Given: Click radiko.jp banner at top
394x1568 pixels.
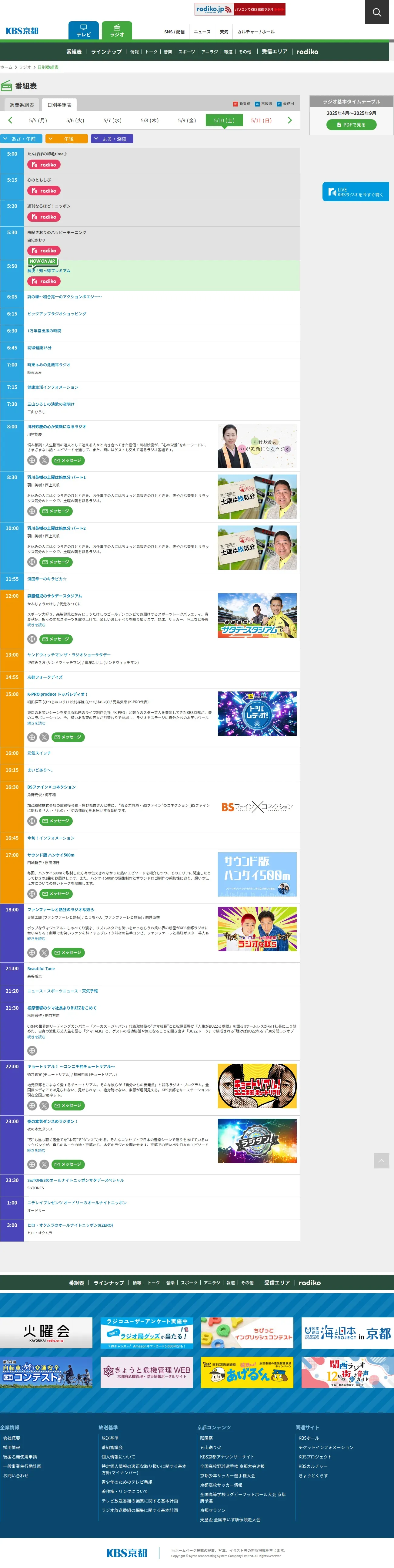Looking at the screenshot, I should pyautogui.click(x=239, y=9).
